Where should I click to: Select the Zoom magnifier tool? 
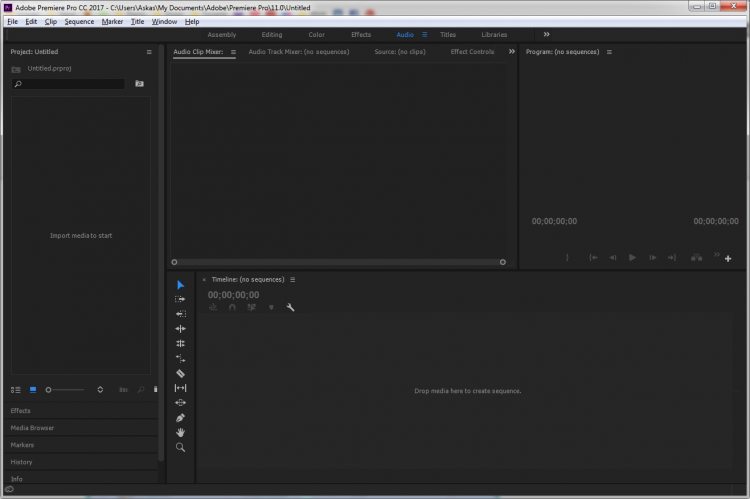pyautogui.click(x=180, y=447)
